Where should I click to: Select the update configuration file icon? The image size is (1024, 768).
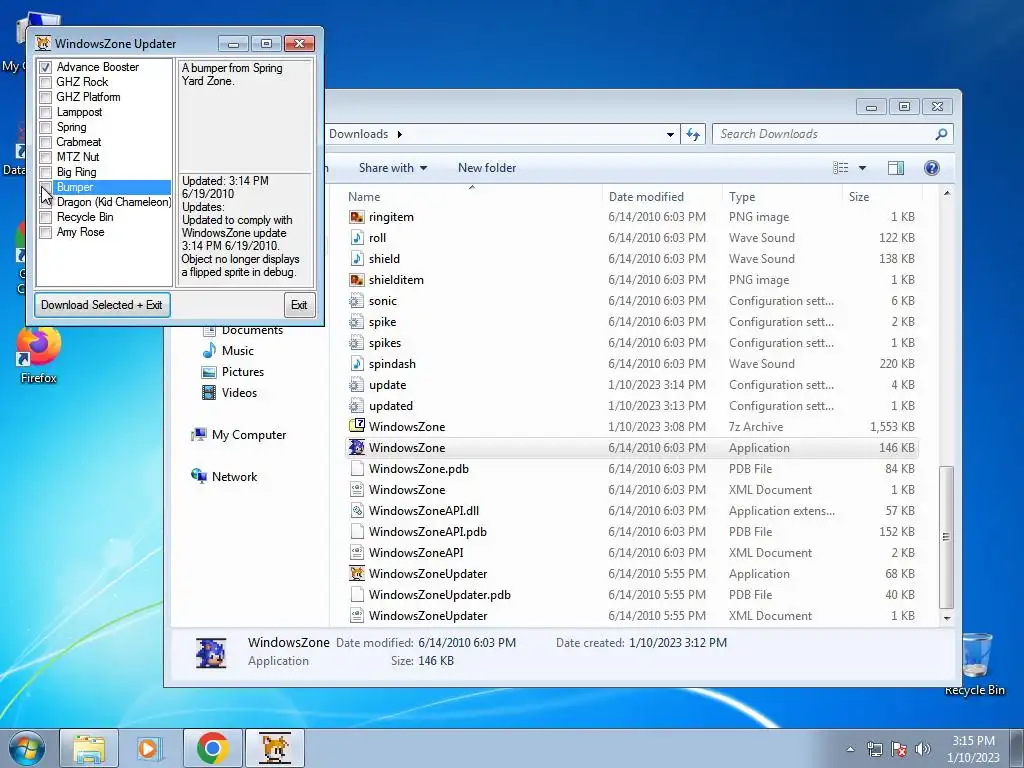357,385
